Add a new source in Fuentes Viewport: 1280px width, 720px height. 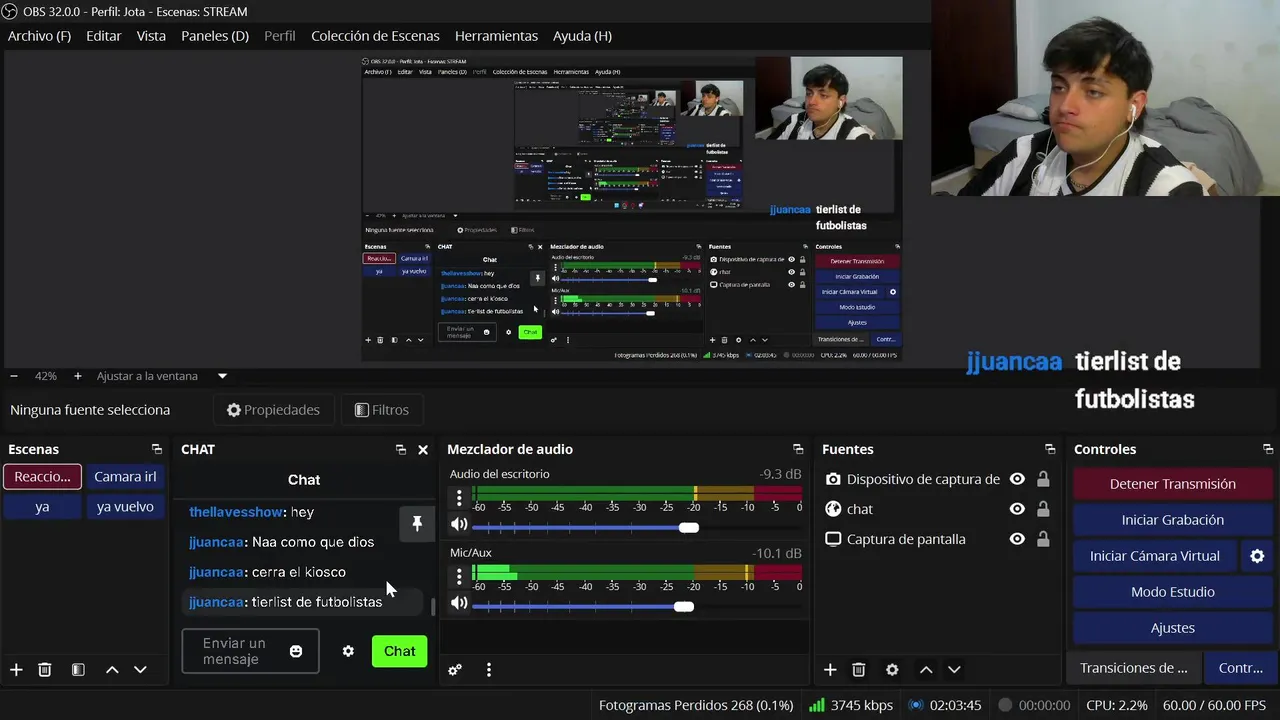point(830,670)
